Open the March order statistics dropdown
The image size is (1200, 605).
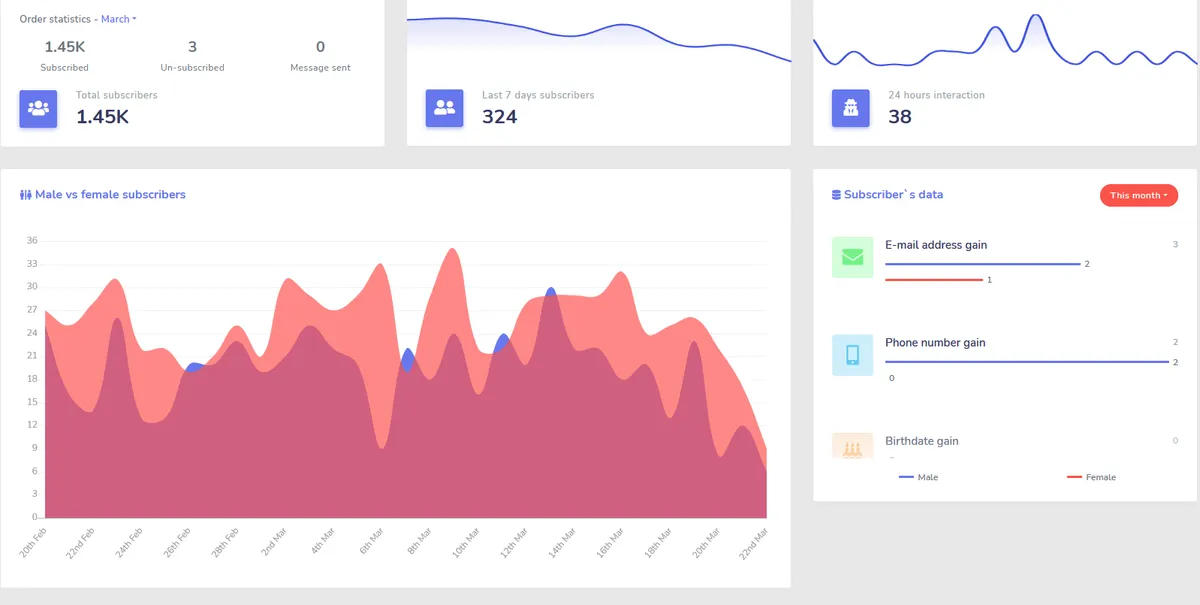tap(119, 19)
